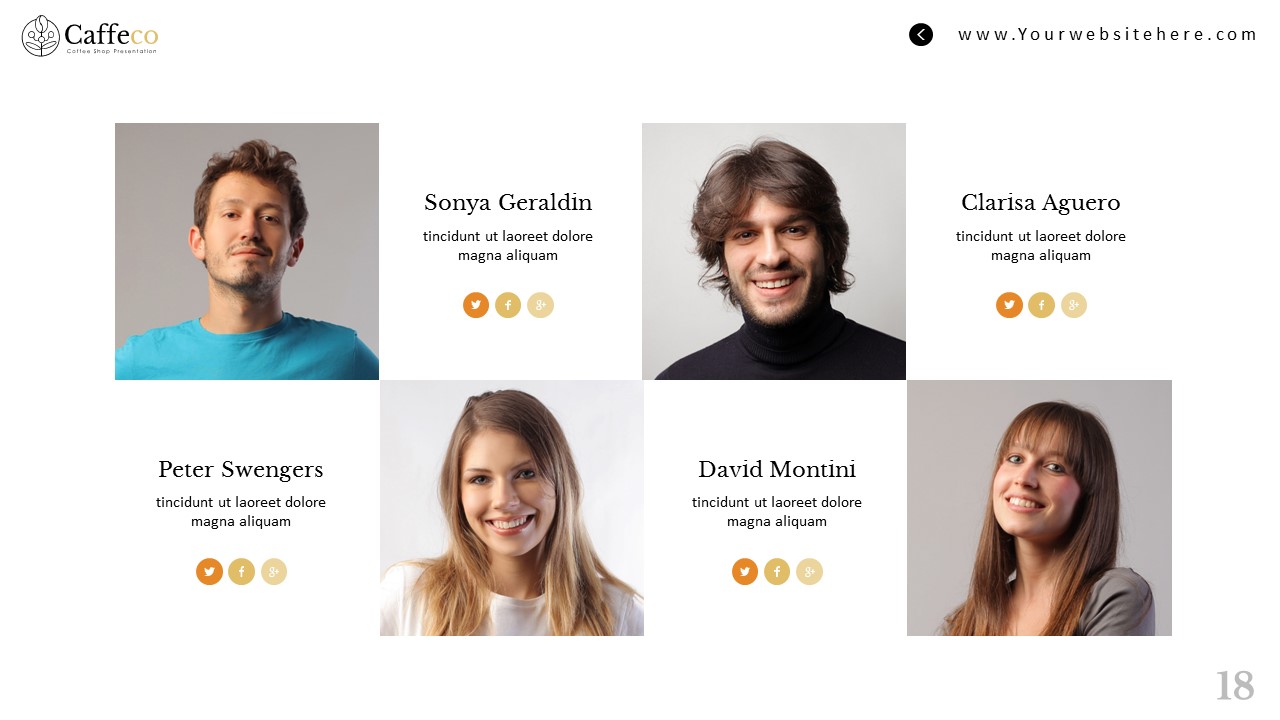
Task: Click the man in blue shirt photo
Action: click(247, 251)
